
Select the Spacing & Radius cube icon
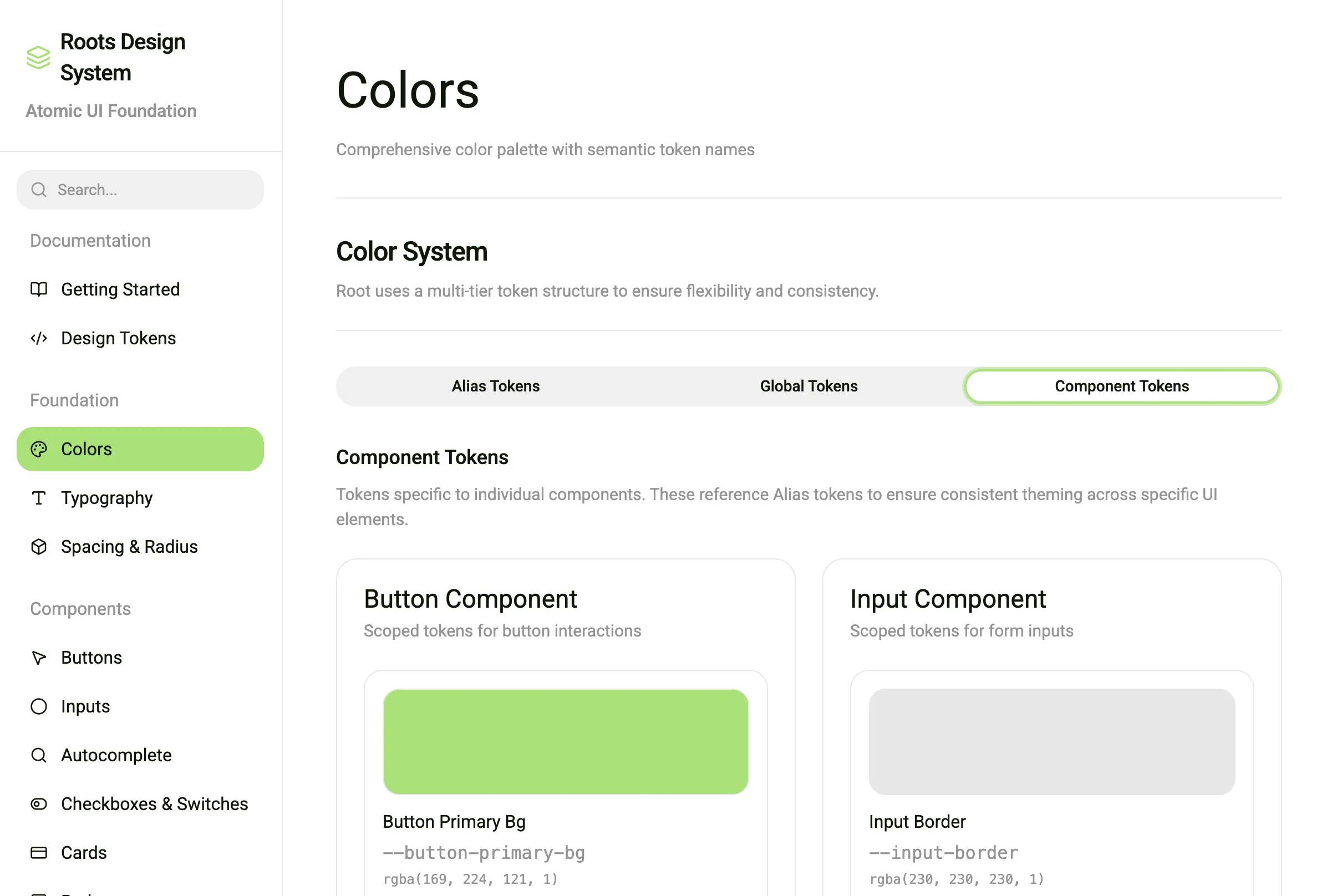(x=38, y=546)
